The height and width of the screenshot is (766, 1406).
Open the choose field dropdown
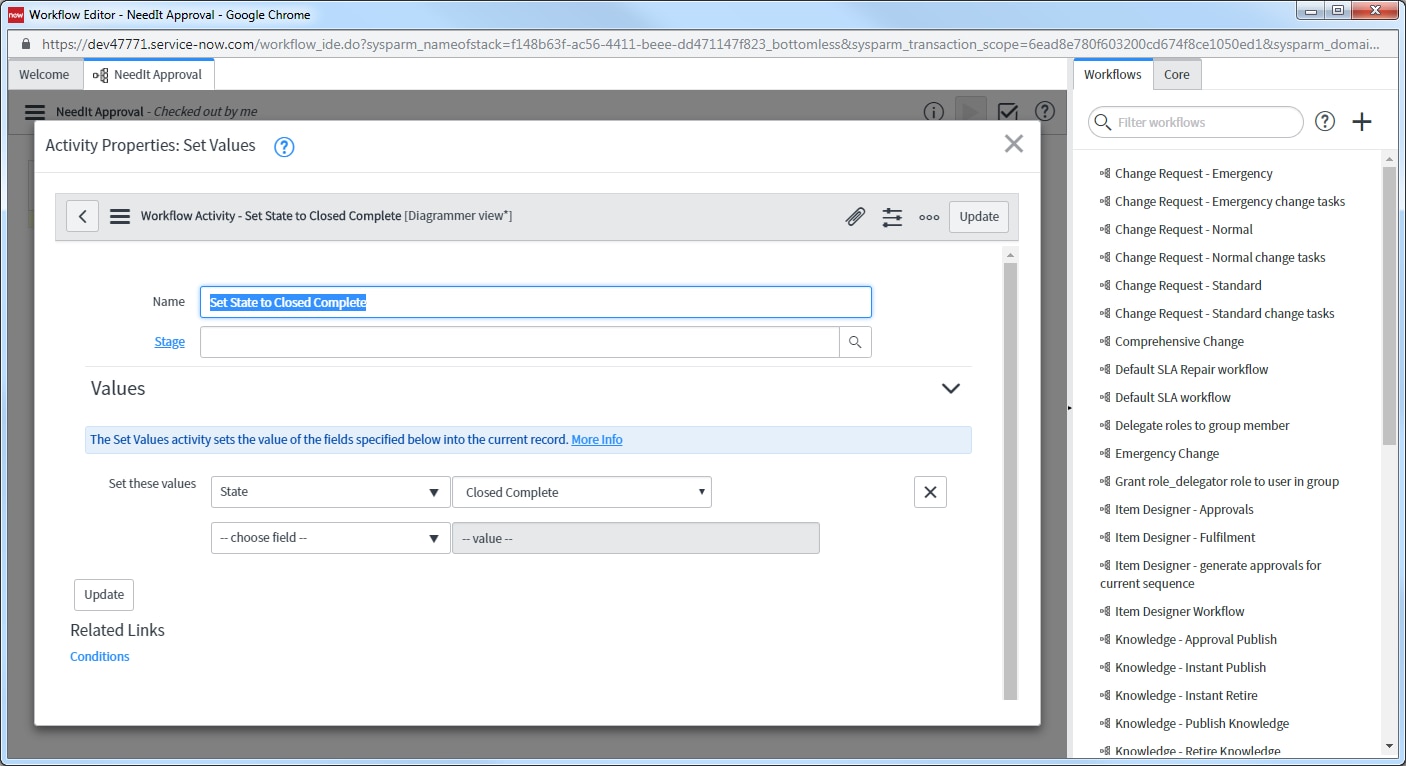331,538
